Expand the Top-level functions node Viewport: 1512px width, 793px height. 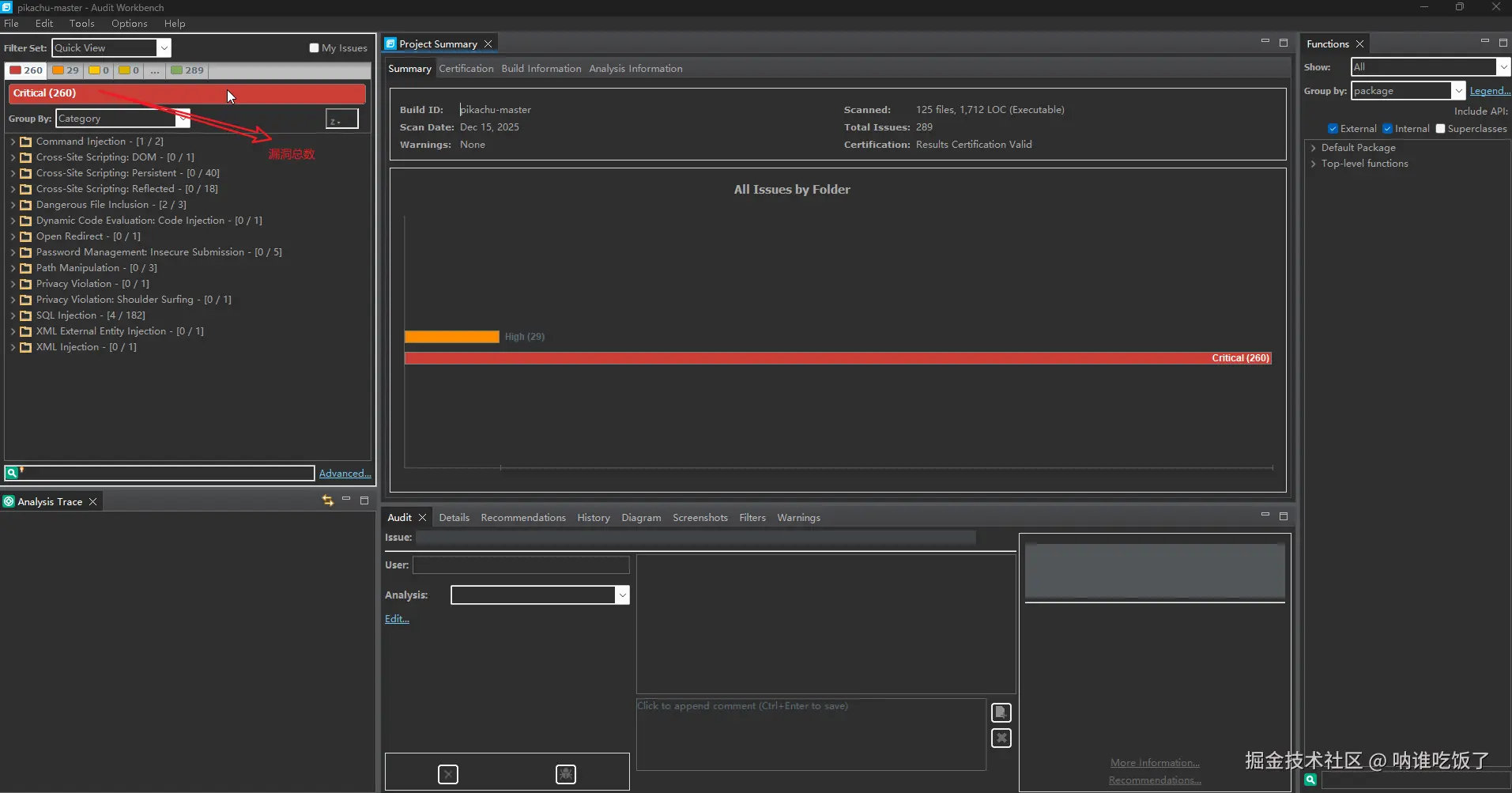(1313, 164)
